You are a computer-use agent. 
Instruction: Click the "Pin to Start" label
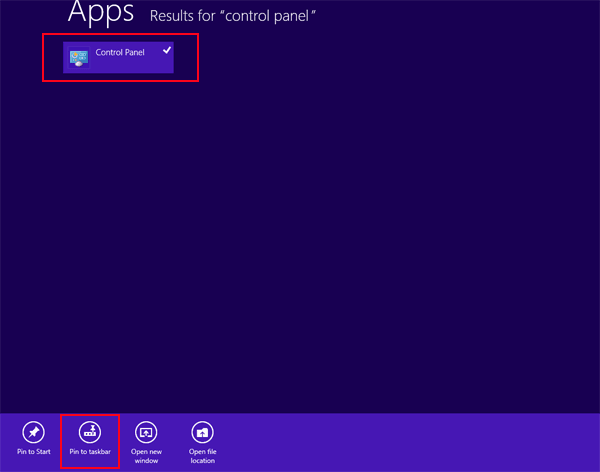(34, 452)
